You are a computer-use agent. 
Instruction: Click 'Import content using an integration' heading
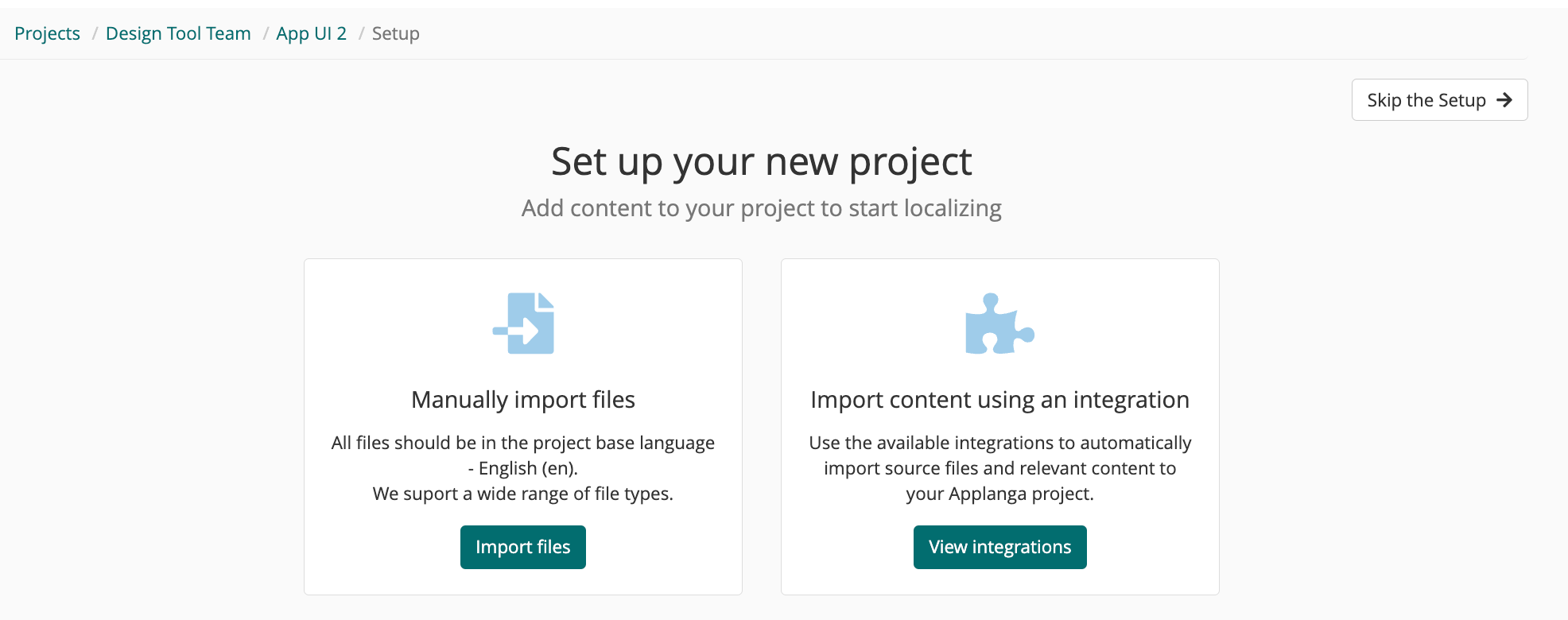point(999,400)
